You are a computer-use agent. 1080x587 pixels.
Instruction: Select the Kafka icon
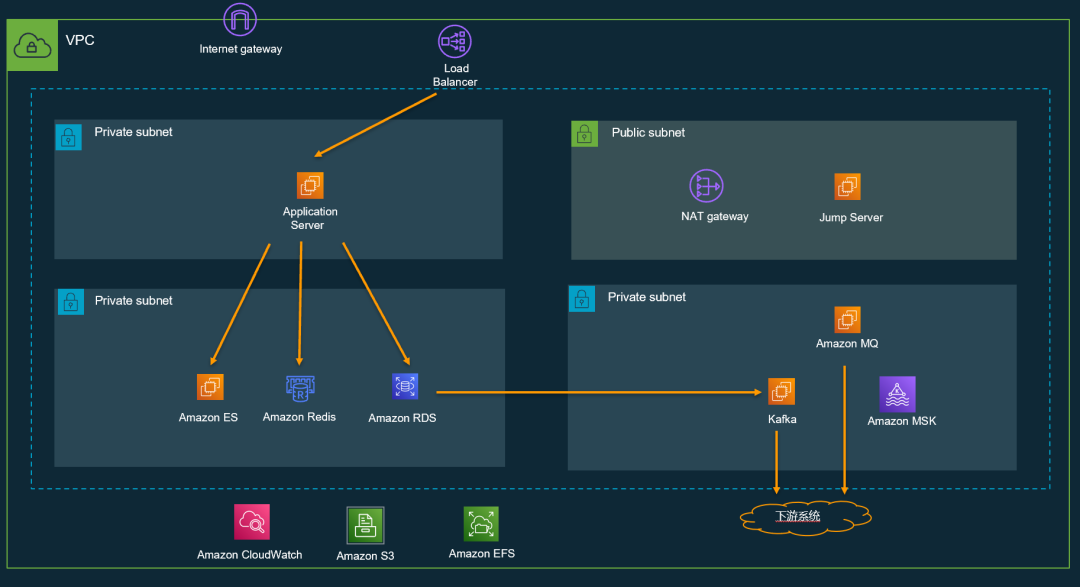[781, 391]
